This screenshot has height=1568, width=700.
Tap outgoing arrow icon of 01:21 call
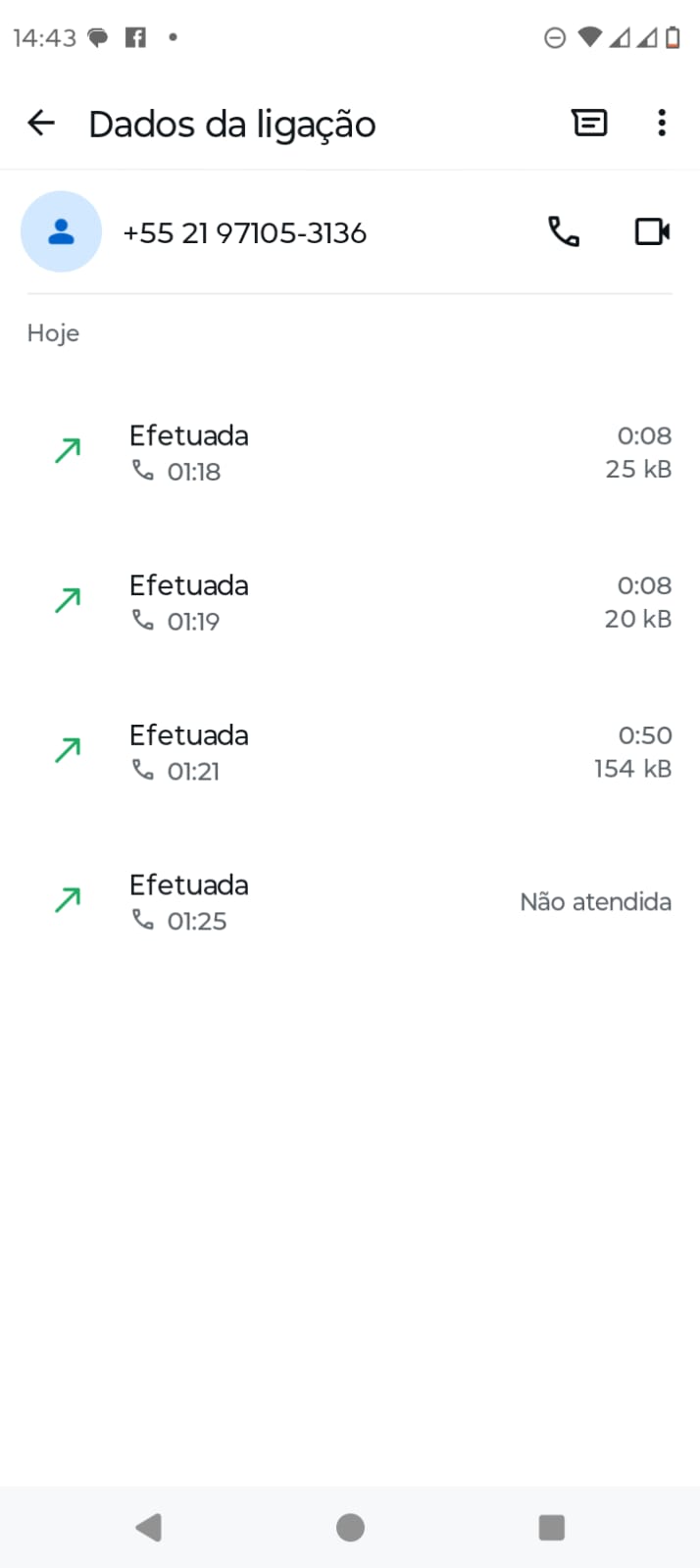tap(68, 751)
